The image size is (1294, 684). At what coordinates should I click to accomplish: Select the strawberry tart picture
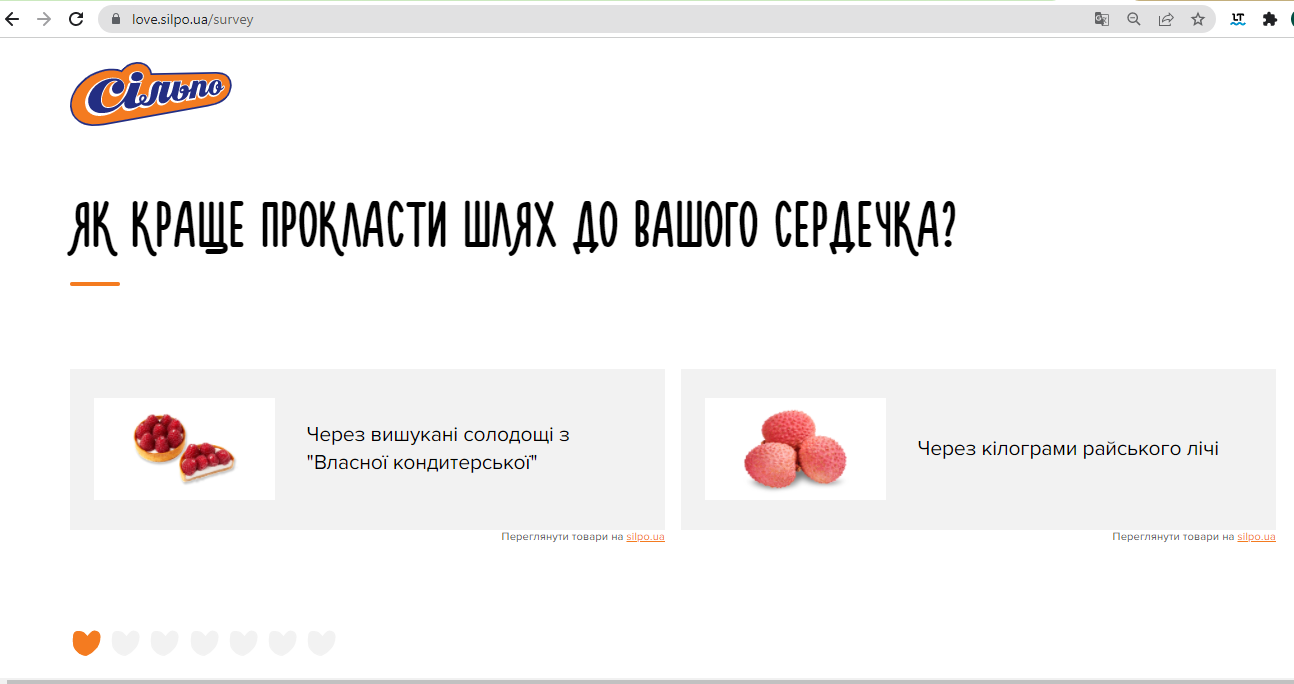[x=184, y=449]
